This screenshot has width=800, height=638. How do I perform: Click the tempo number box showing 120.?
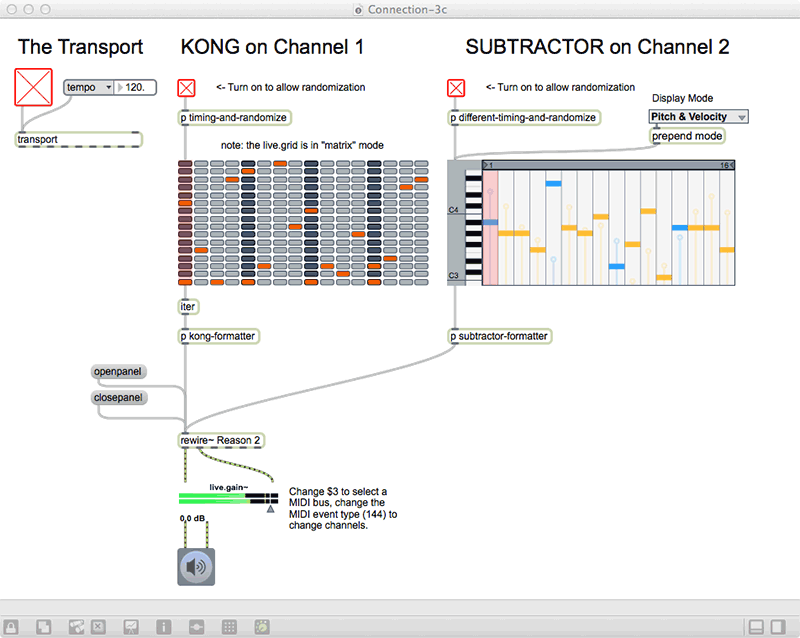(x=135, y=87)
